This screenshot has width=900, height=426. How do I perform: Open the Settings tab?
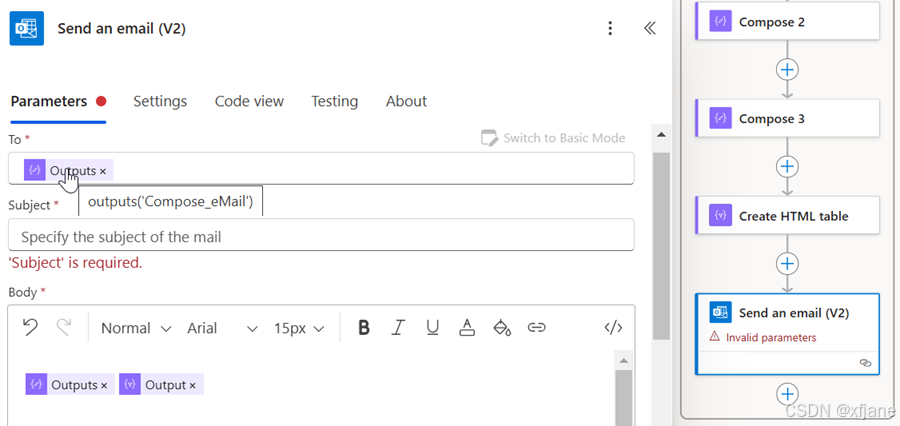pyautogui.click(x=160, y=102)
